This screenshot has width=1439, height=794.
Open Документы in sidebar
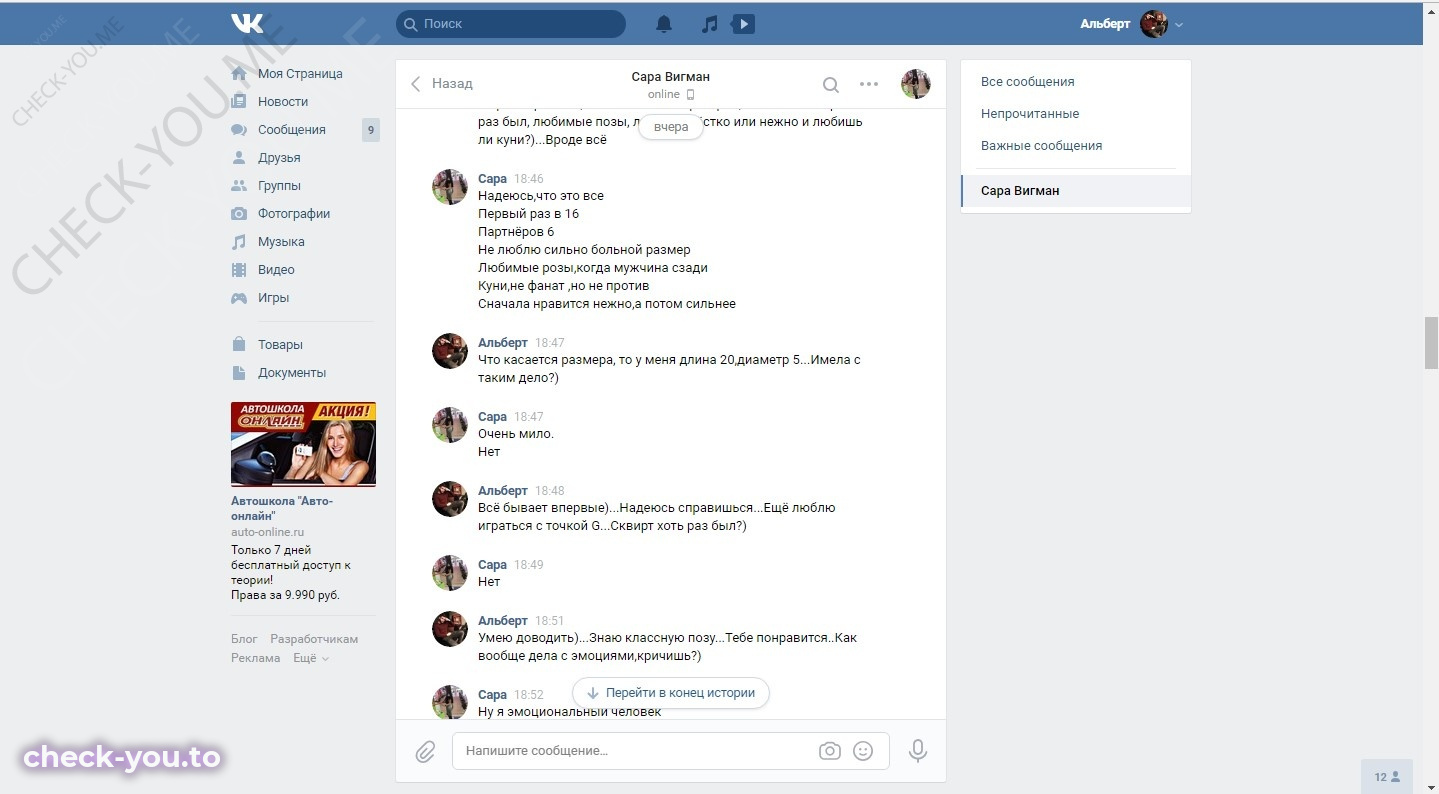[x=292, y=373]
